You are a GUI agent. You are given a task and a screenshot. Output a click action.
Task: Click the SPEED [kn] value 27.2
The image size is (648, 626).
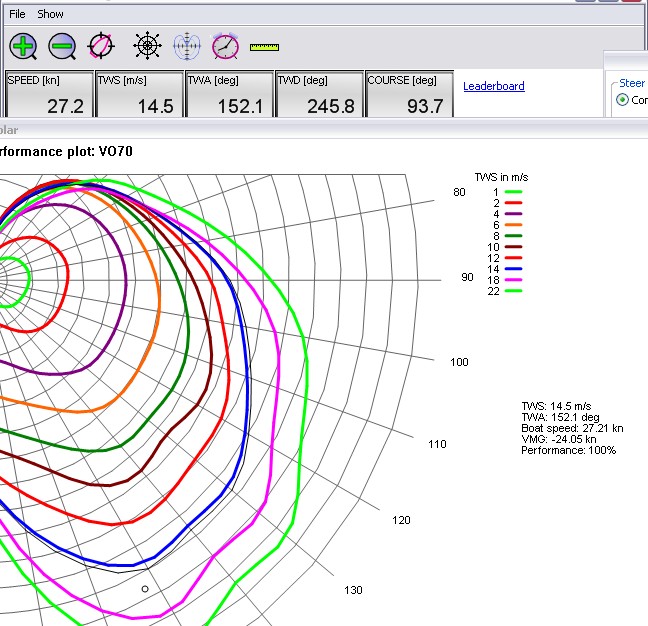tap(65, 106)
